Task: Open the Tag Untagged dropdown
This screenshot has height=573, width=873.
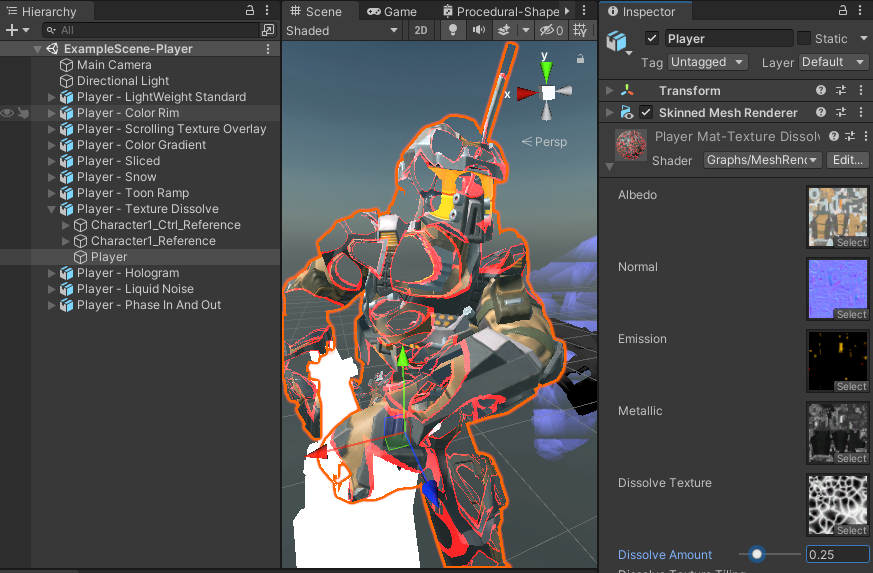Action: [x=707, y=62]
